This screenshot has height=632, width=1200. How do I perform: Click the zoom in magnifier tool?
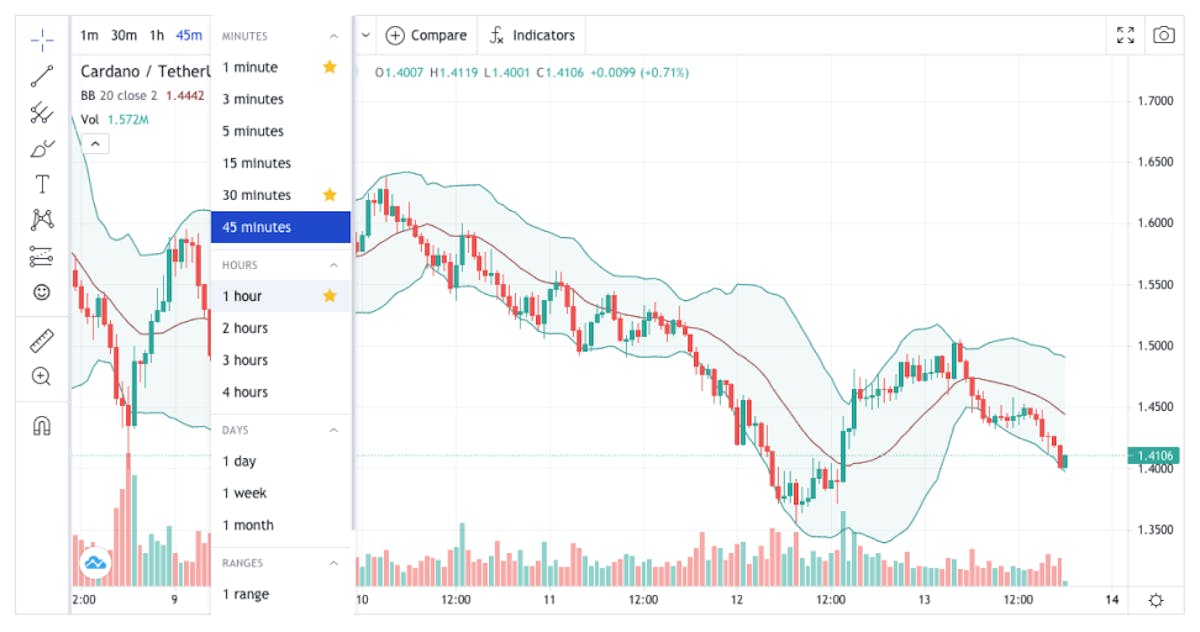[42, 377]
